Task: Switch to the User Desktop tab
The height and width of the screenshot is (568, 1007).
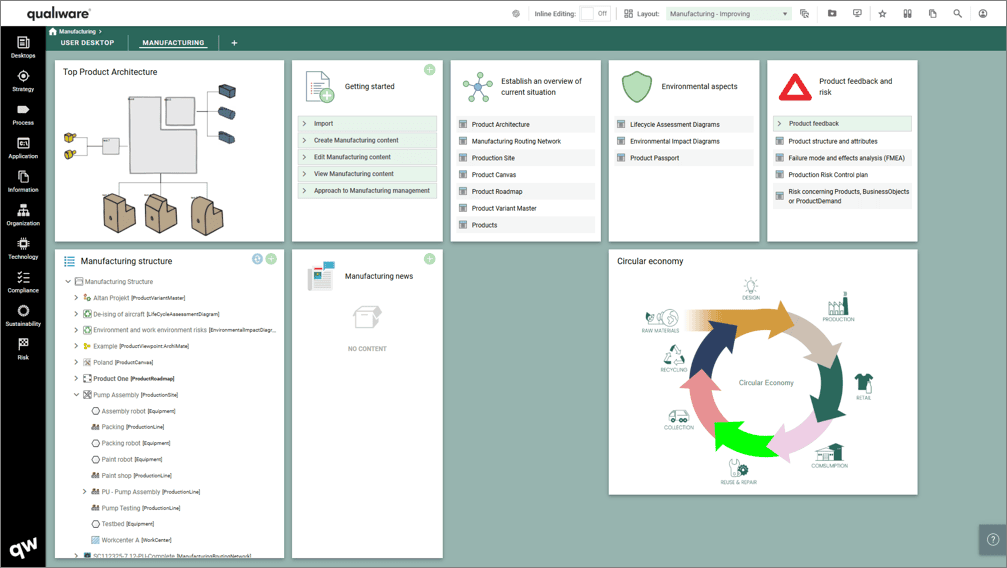Action: 87,43
